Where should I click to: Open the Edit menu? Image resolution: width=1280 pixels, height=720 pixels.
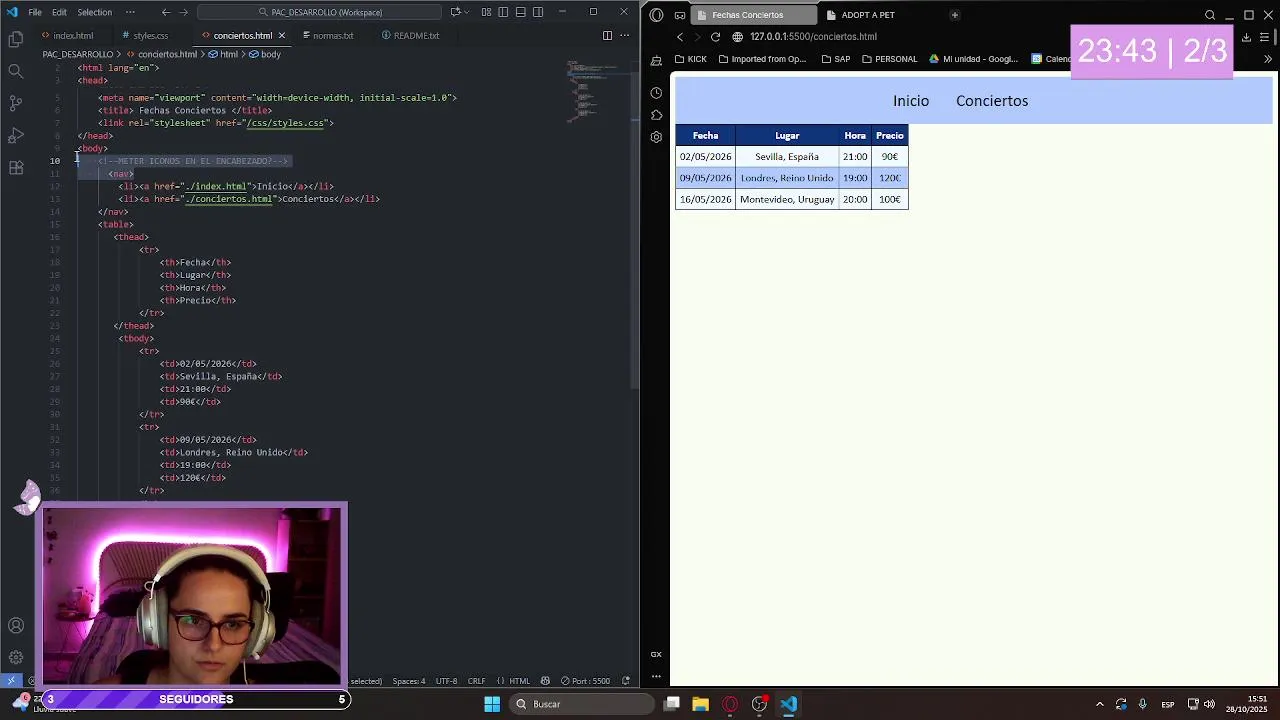point(59,12)
